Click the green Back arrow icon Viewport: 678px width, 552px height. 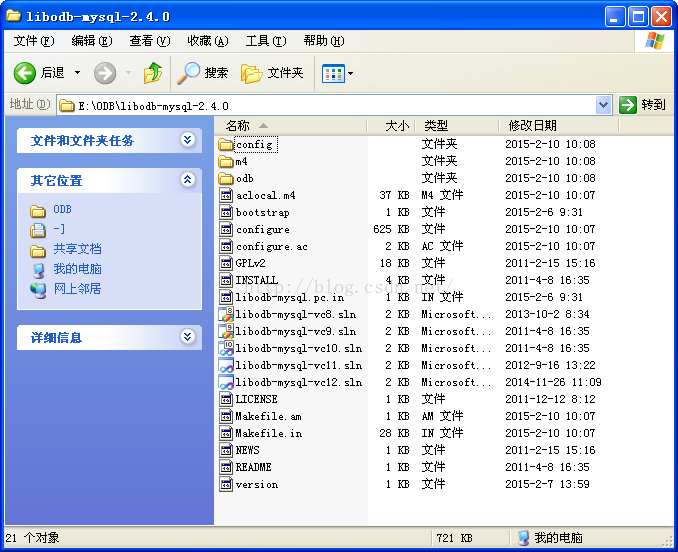click(25, 73)
